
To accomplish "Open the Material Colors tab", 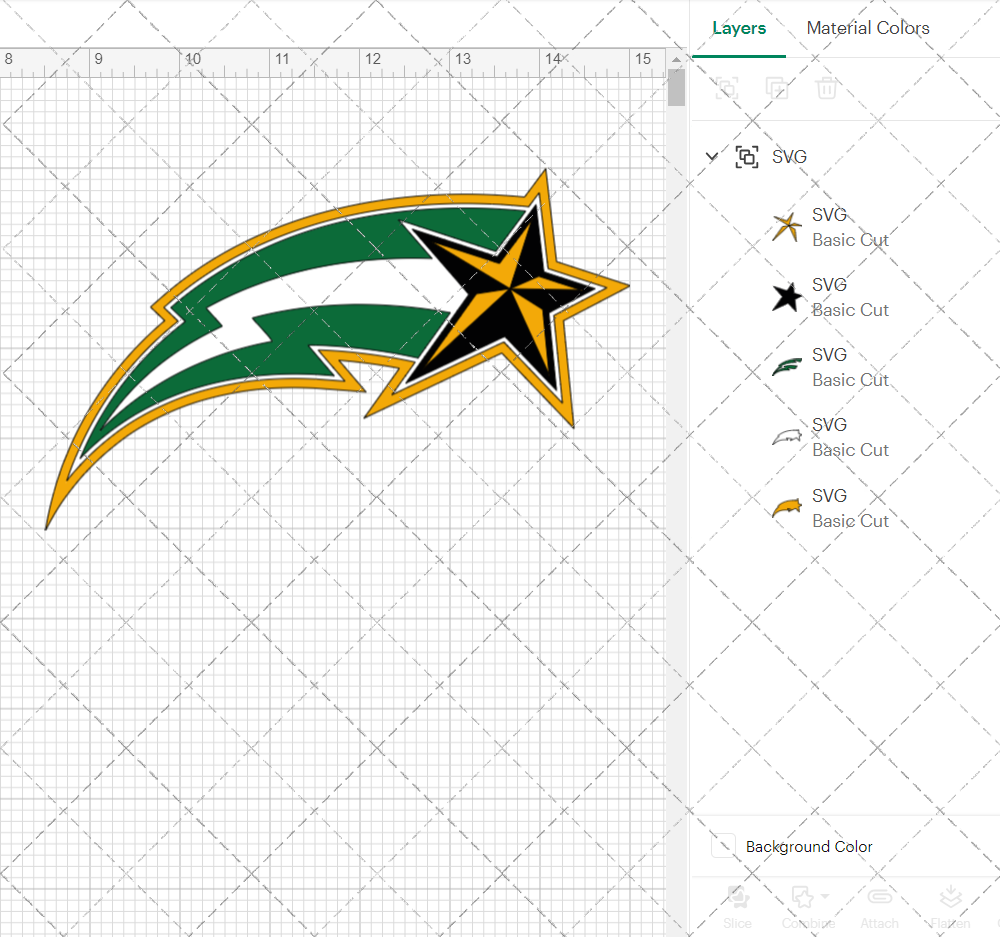I will (x=867, y=28).
